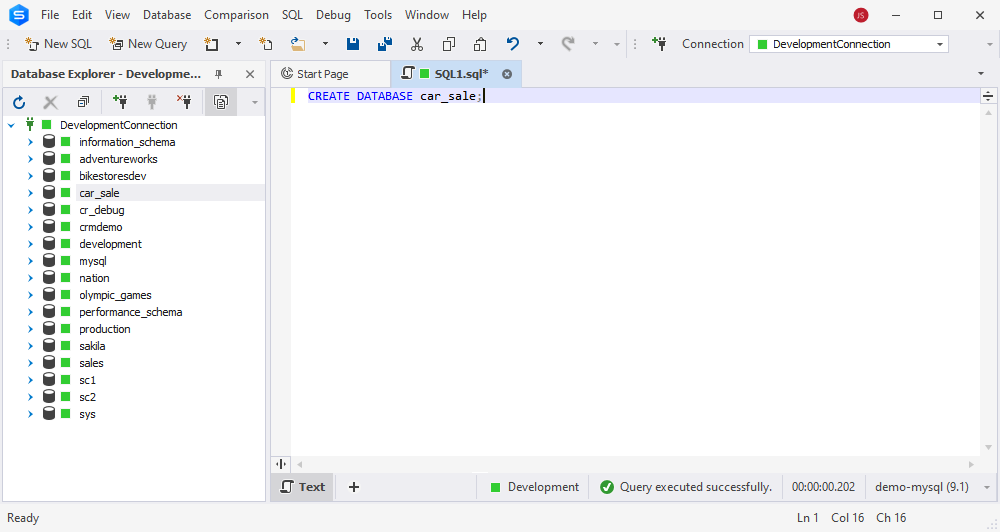
Task: Click the Paste icon in toolbar
Action: point(480,44)
